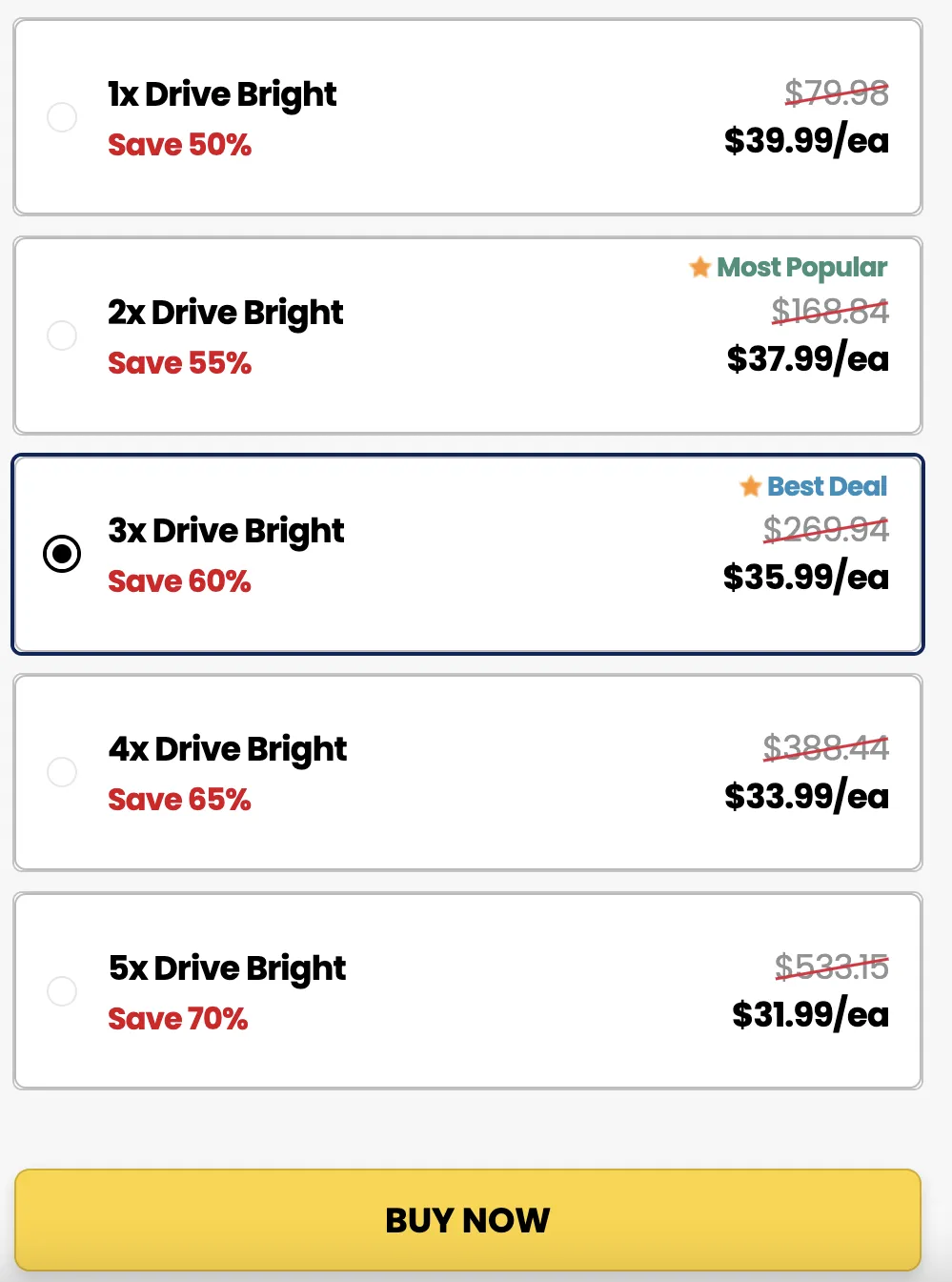Click the $37.99/ea price text
This screenshot has width=952, height=1282.
(x=806, y=360)
